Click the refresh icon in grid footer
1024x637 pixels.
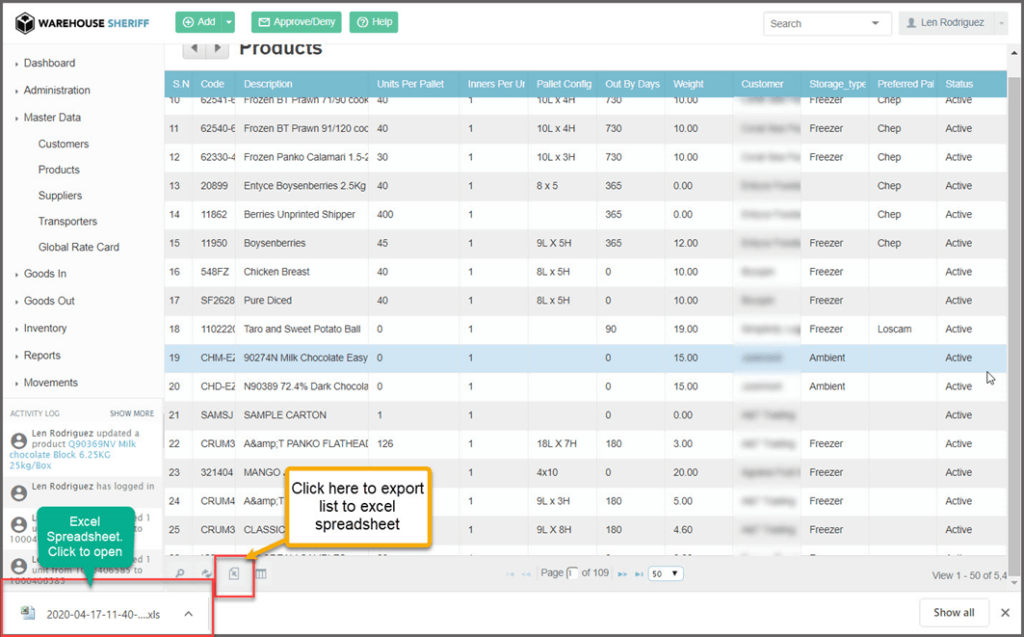click(x=205, y=574)
